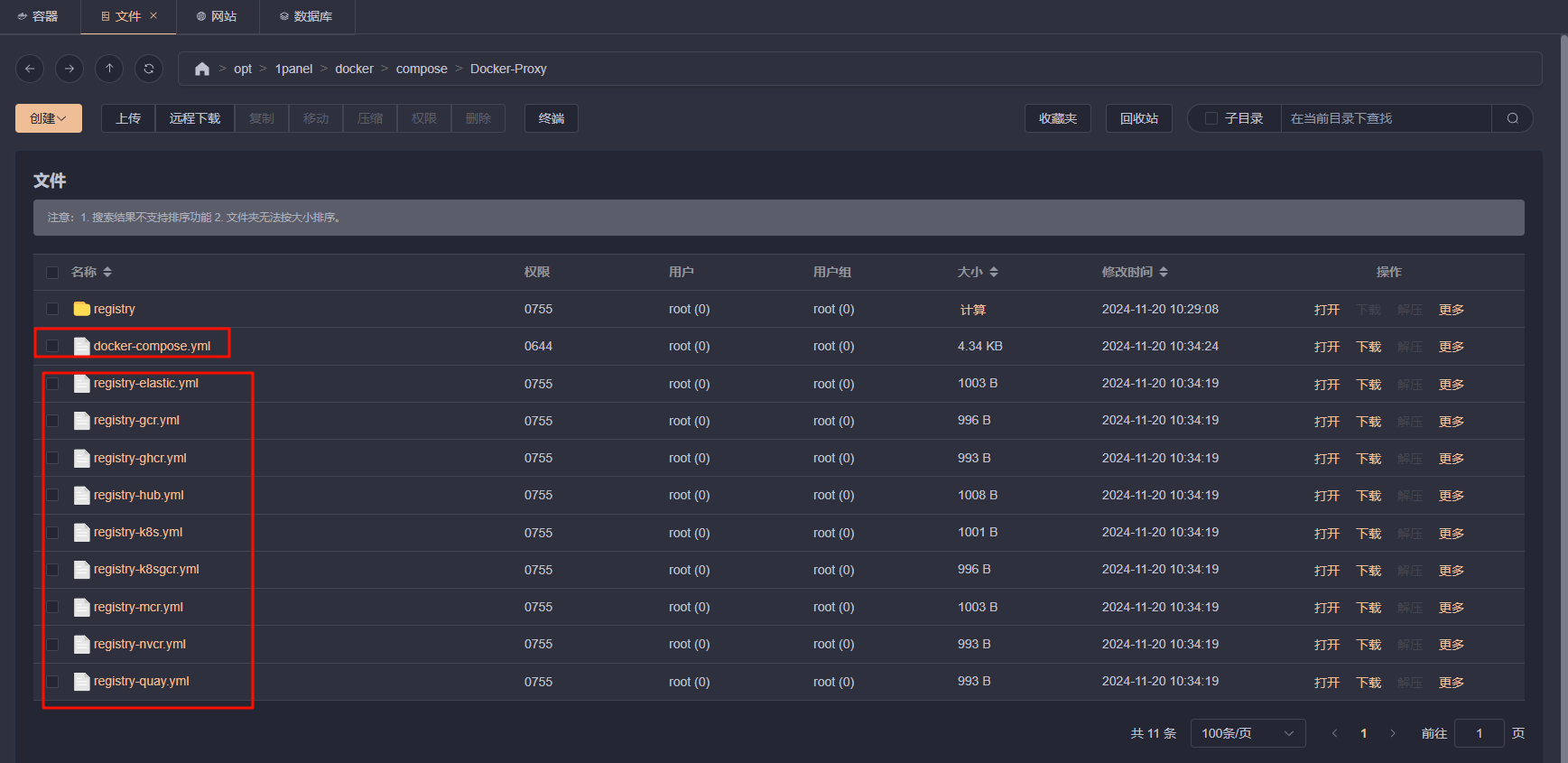Click the 终端 button

coord(551,118)
